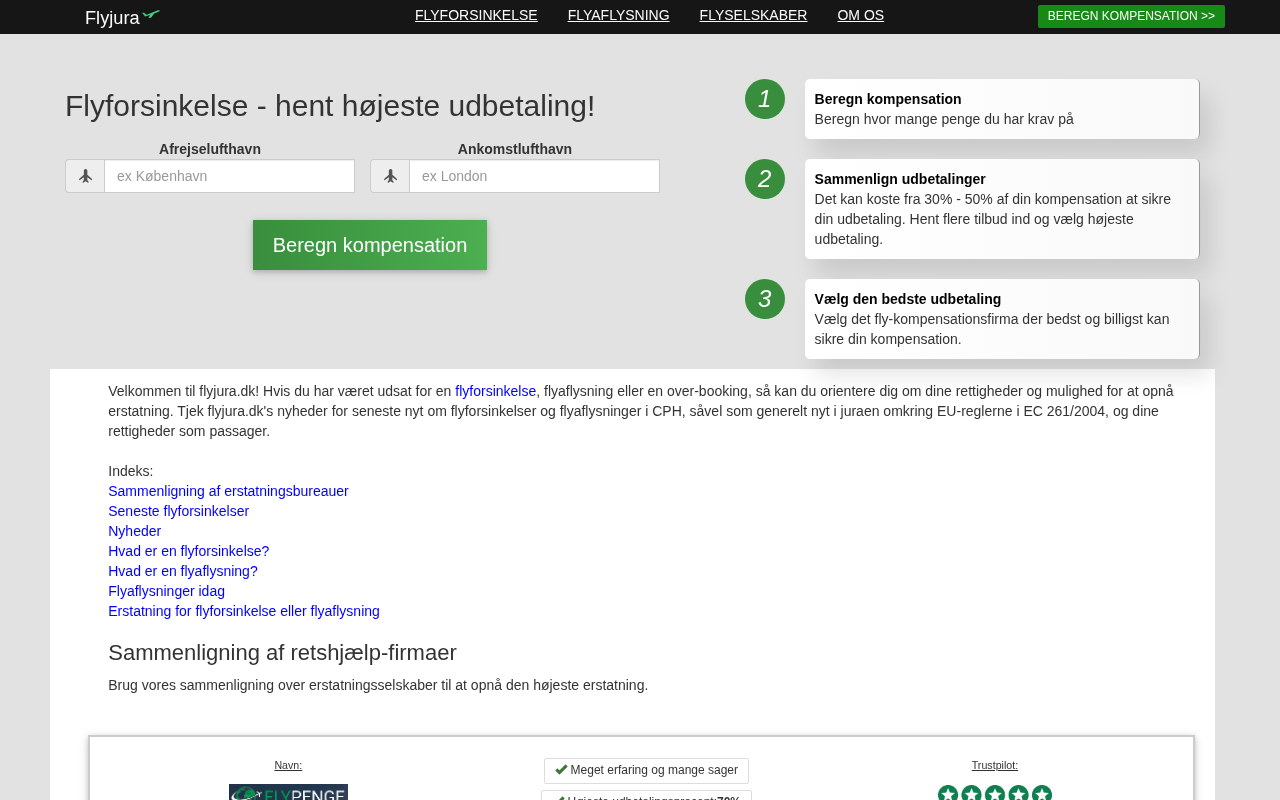Click the green step 2 circle
The image size is (1280, 800).
(765, 179)
